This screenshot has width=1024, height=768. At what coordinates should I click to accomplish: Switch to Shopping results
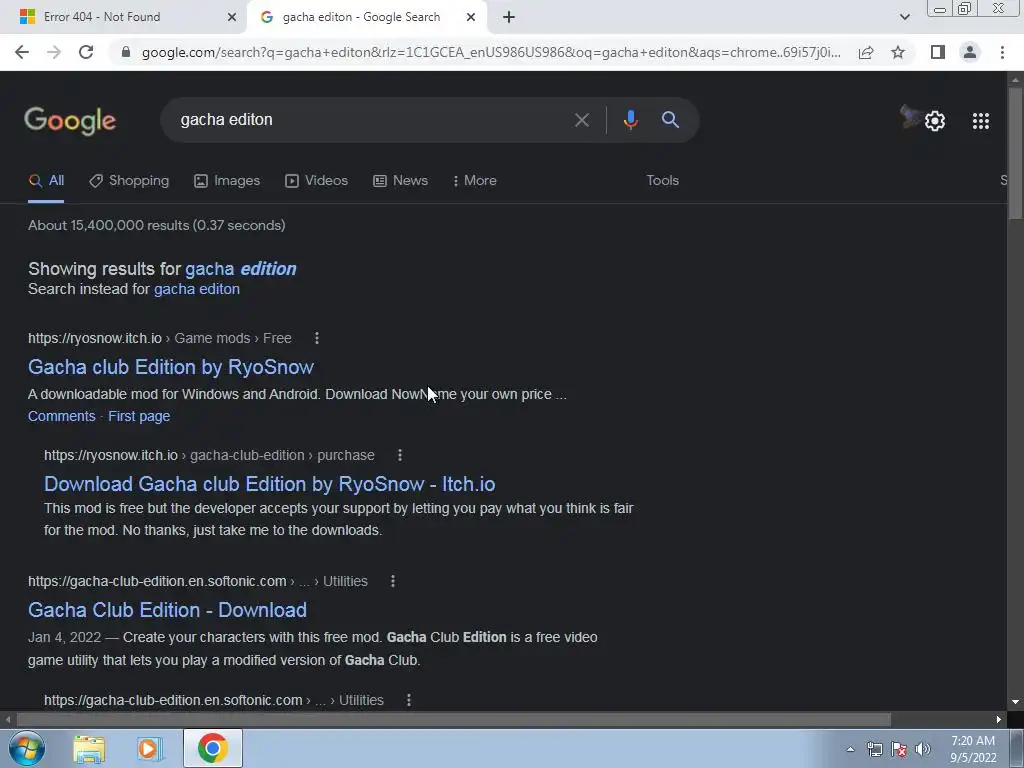coord(129,181)
